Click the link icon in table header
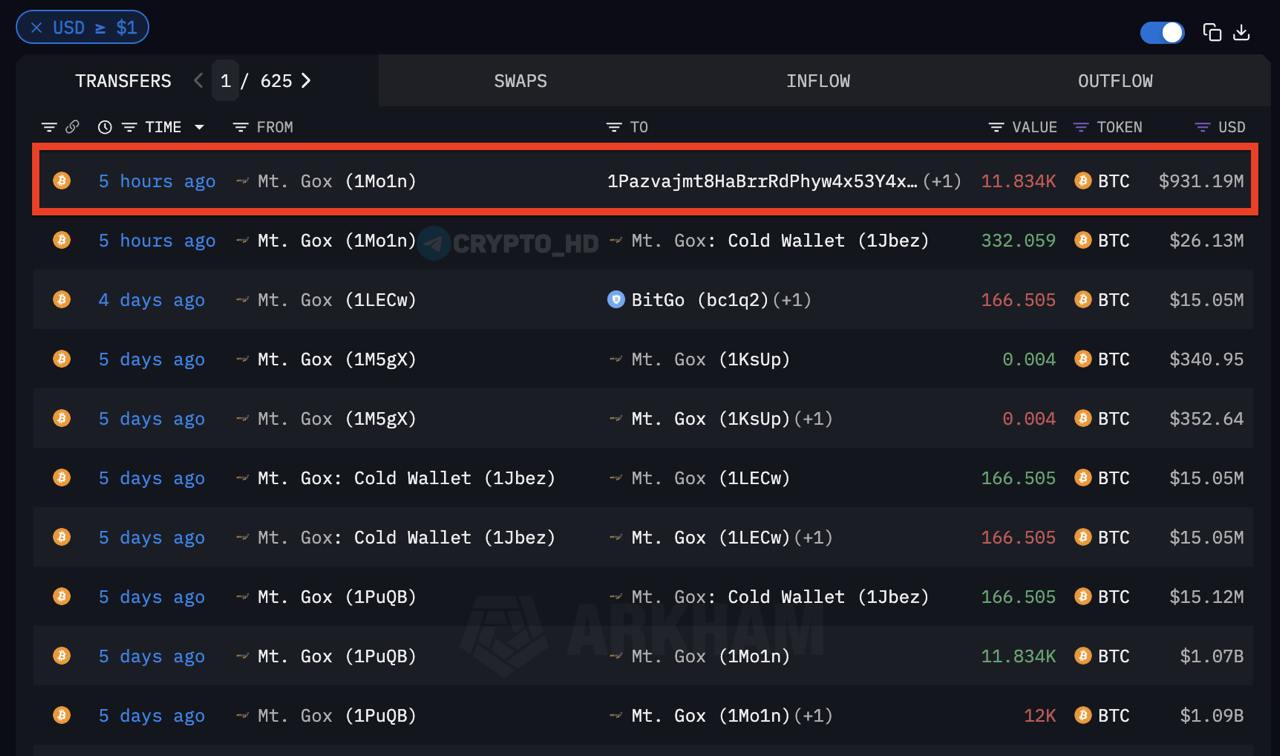 72,127
